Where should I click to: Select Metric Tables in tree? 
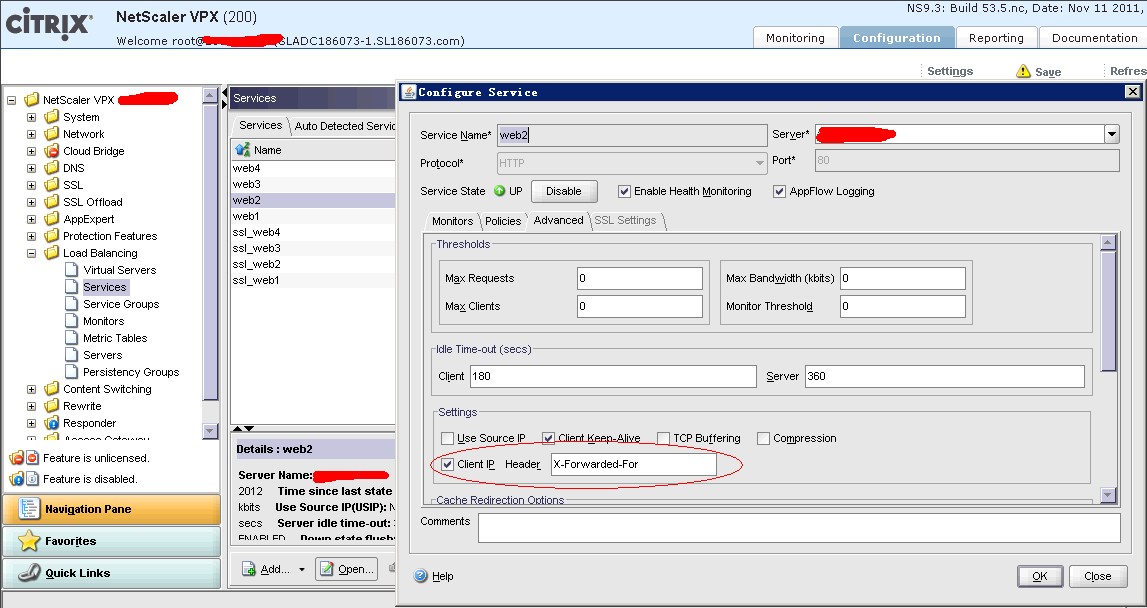[x=115, y=338]
